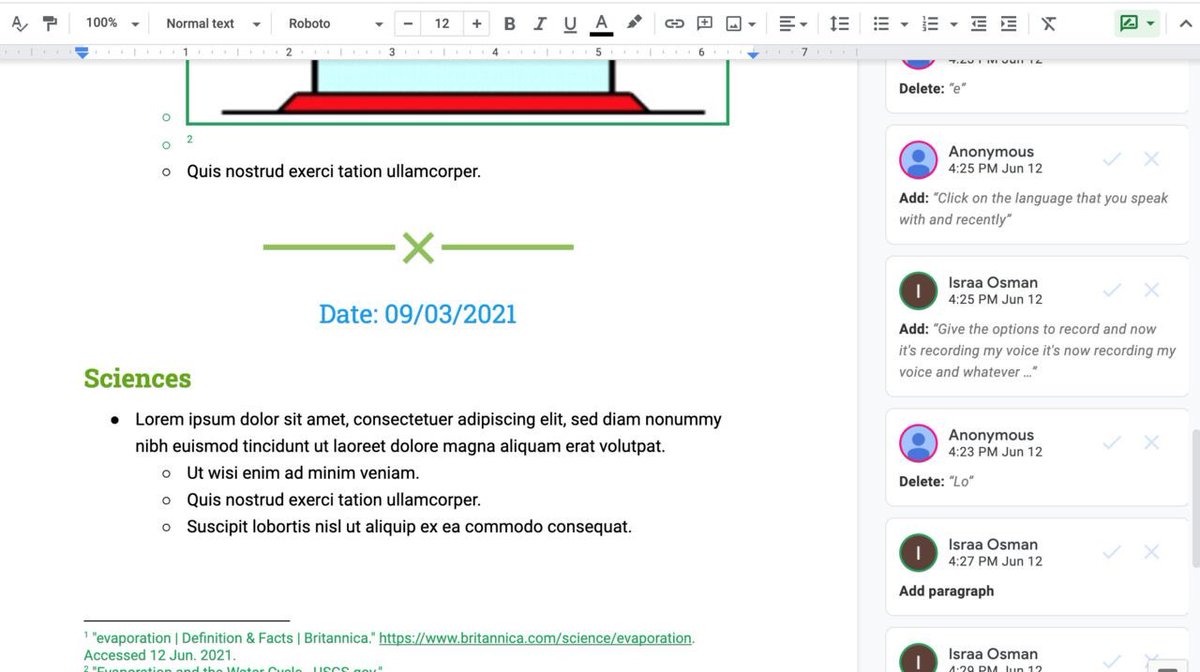Image resolution: width=1200 pixels, height=672 pixels.
Task: Open line and paragraph spacing
Action: pyautogui.click(x=840, y=23)
